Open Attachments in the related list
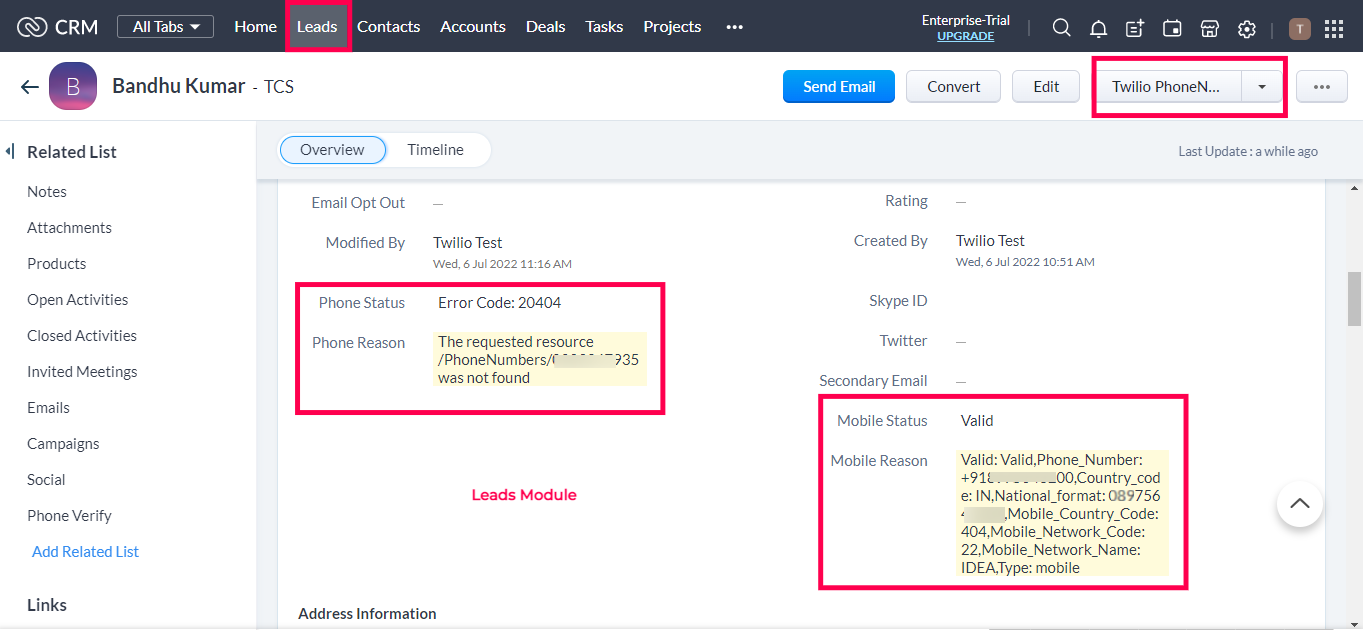Screen dimensions: 1363x630 click(70, 228)
